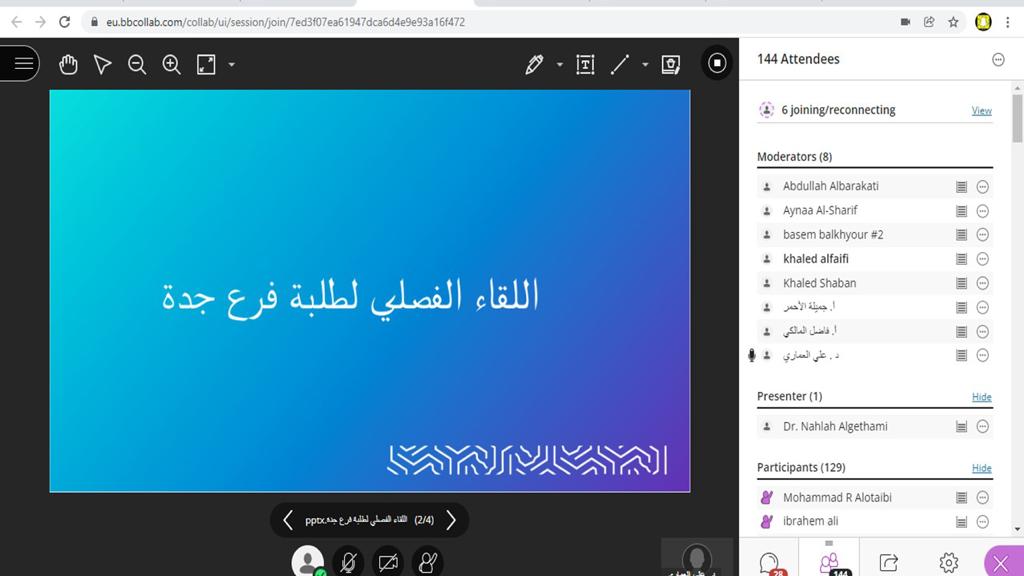Image resolution: width=1024 pixels, height=576 pixels.
Task: Zoom out of the shared slide
Action: click(137, 65)
